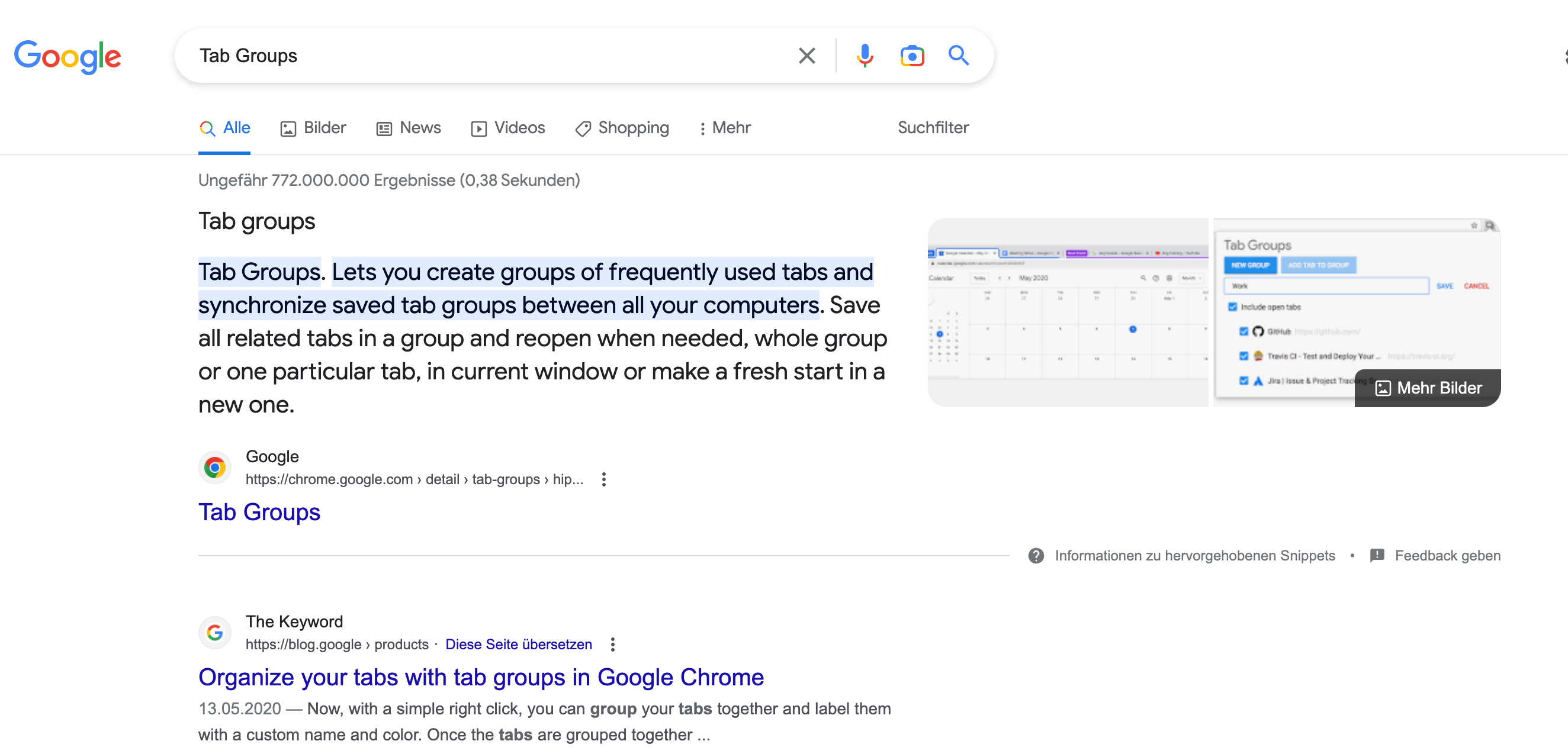This screenshot has height=754, width=1568.
Task: Switch to the Bilder tab
Action: [313, 128]
